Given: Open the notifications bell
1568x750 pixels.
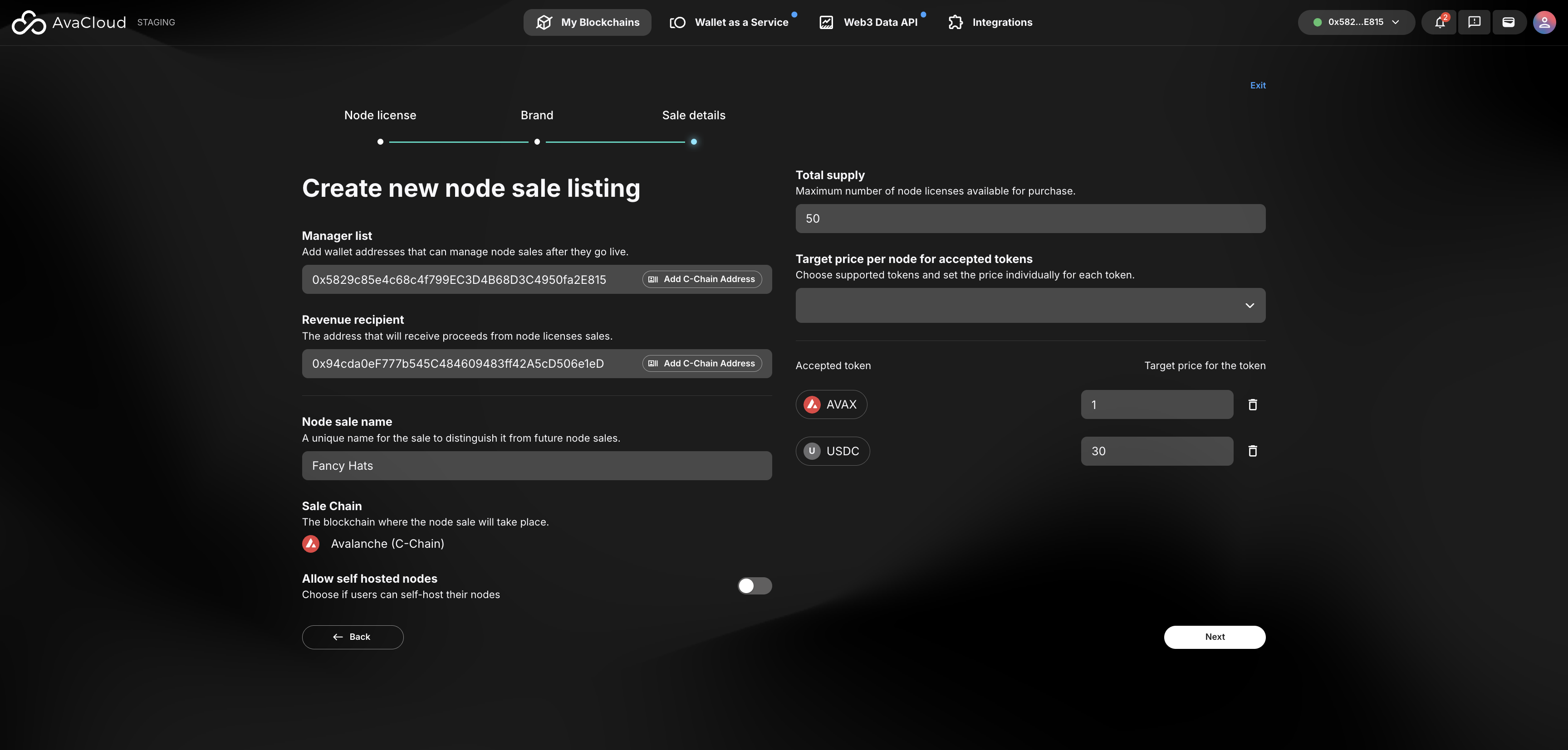Looking at the screenshot, I should [x=1439, y=23].
